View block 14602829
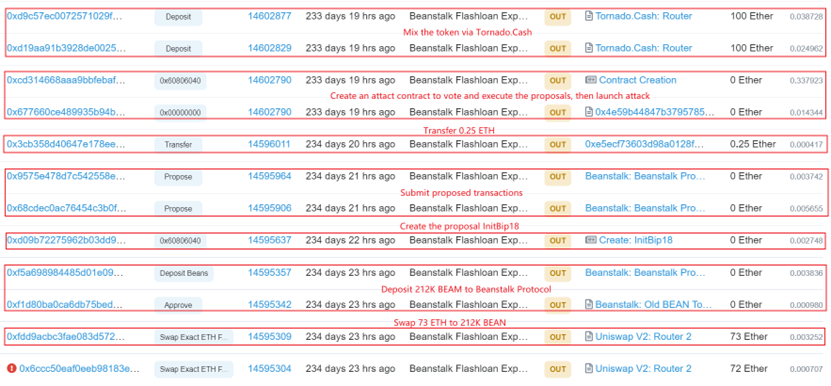831x386 pixels. (270, 48)
